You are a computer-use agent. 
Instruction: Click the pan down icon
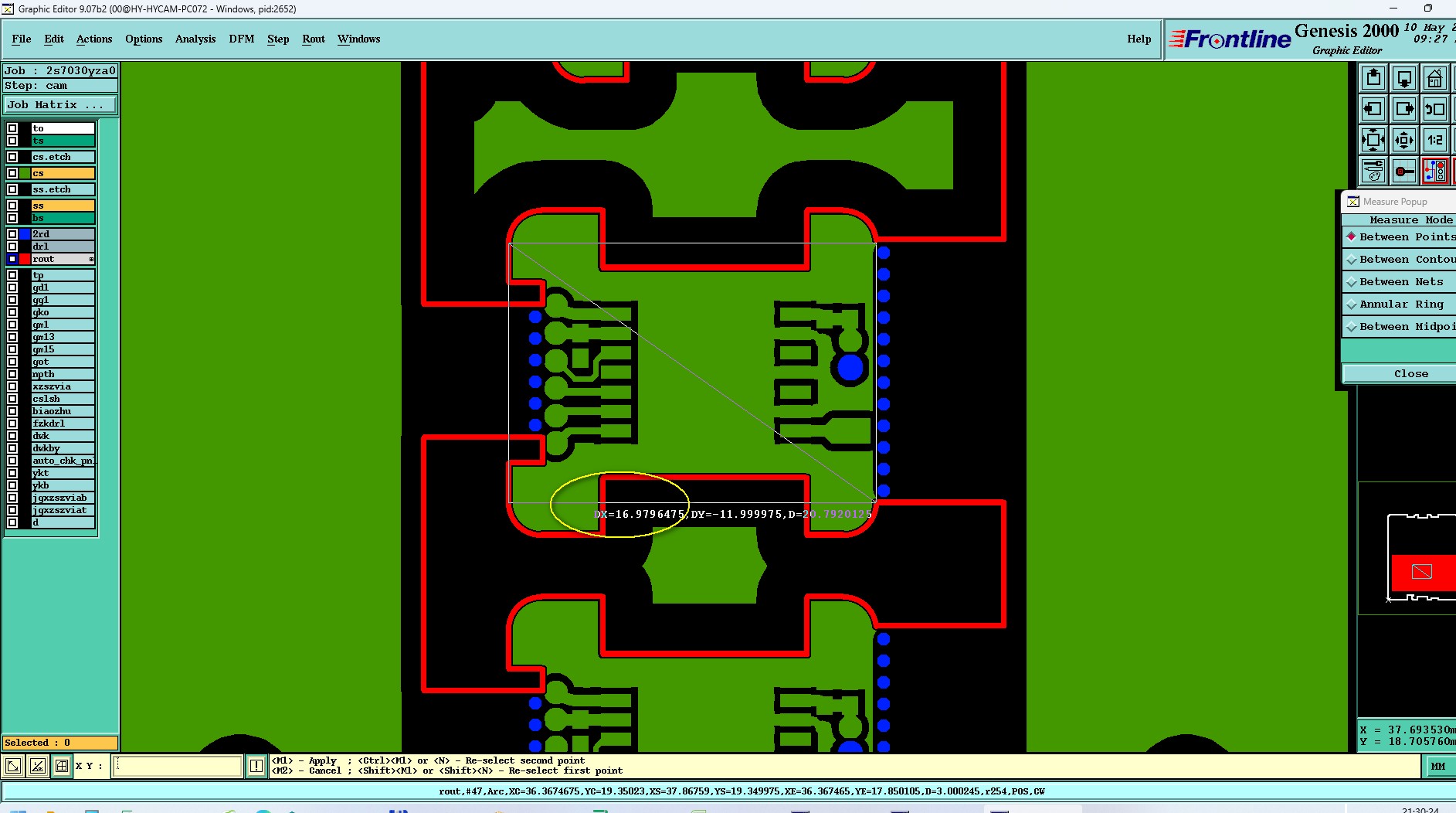click(1404, 78)
